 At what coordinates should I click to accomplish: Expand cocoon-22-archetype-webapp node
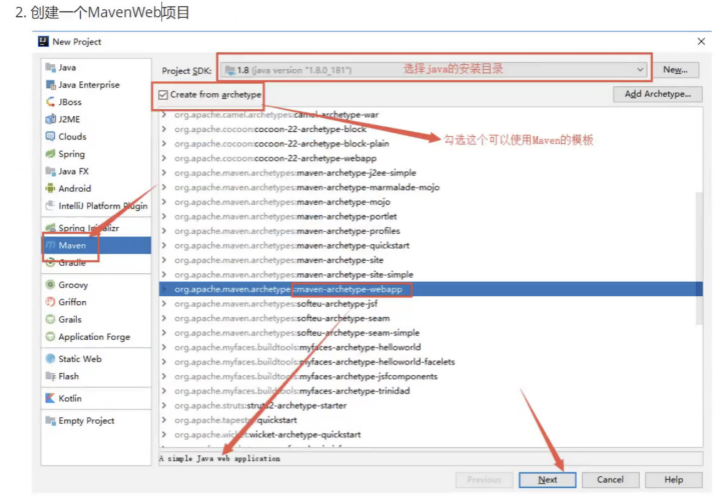[164, 158]
